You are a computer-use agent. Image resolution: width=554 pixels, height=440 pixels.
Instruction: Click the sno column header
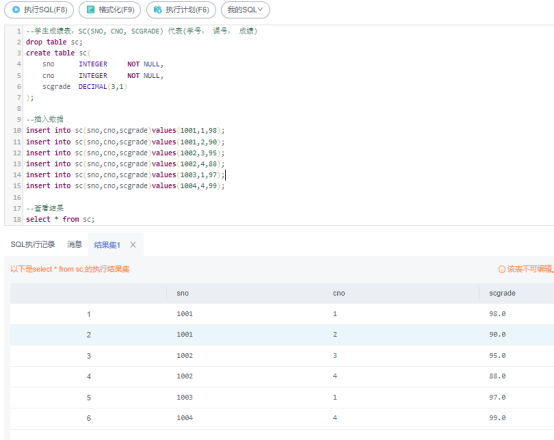183,293
